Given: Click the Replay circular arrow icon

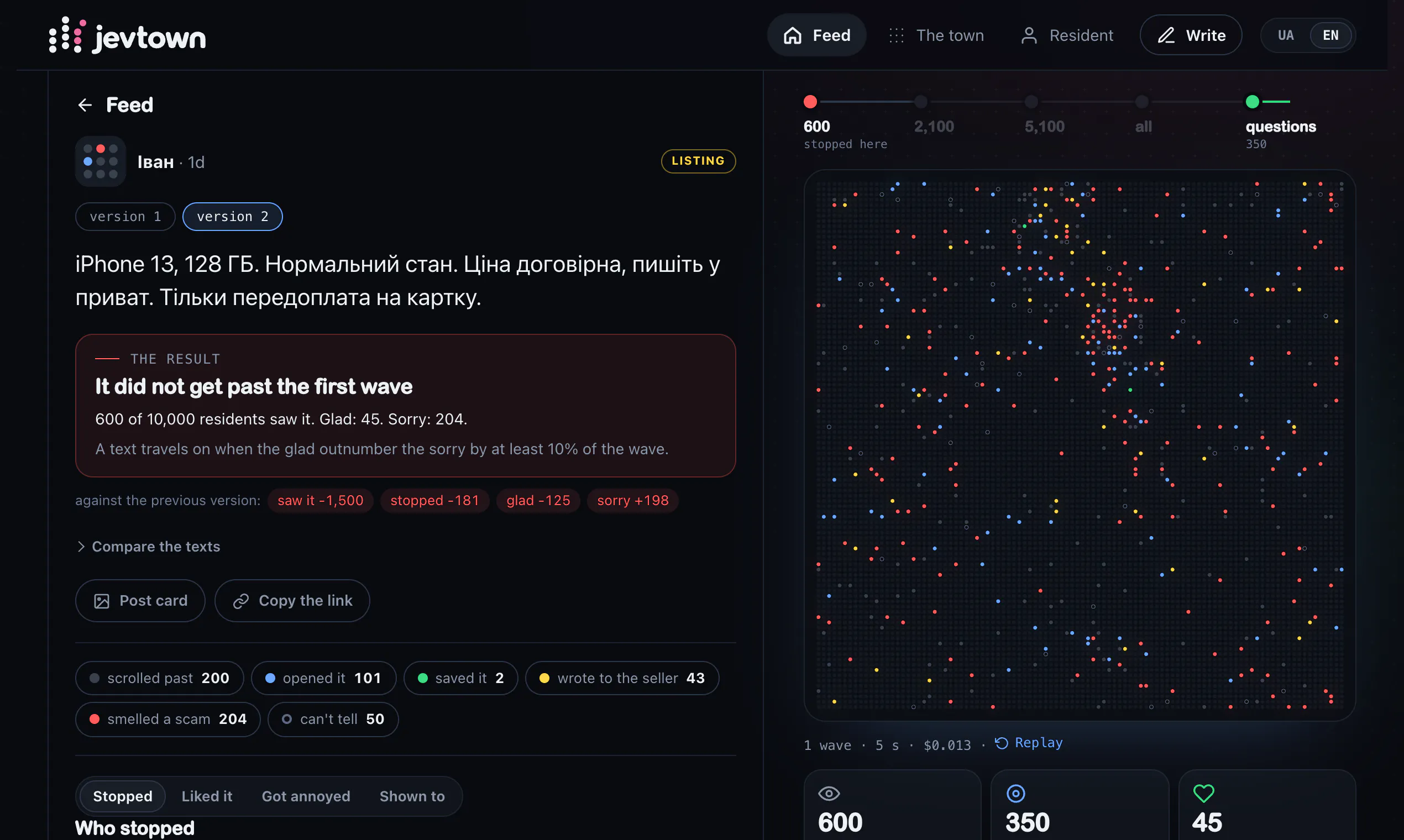Looking at the screenshot, I should (1002, 743).
